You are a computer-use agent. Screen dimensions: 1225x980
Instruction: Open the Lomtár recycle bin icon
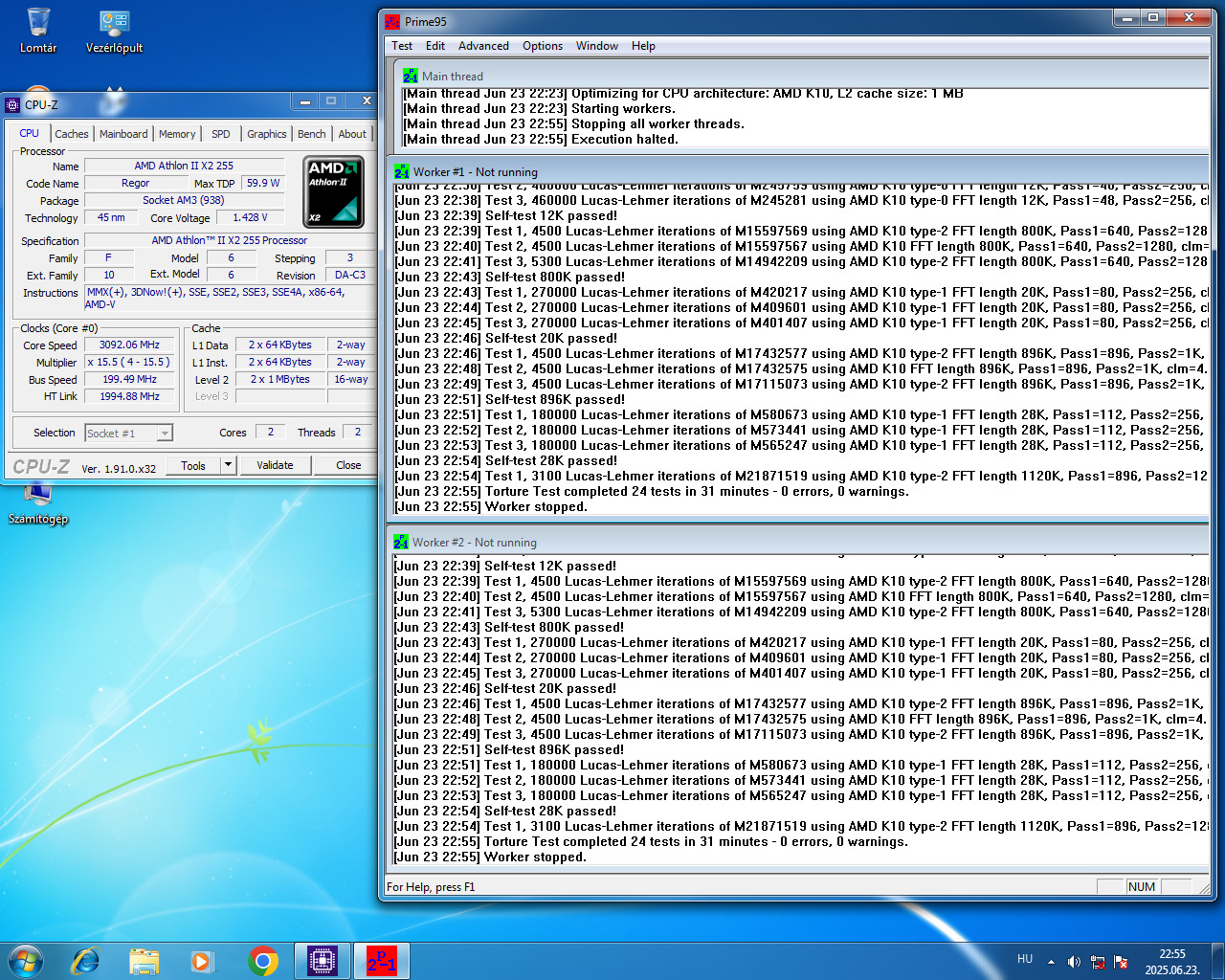(38, 31)
